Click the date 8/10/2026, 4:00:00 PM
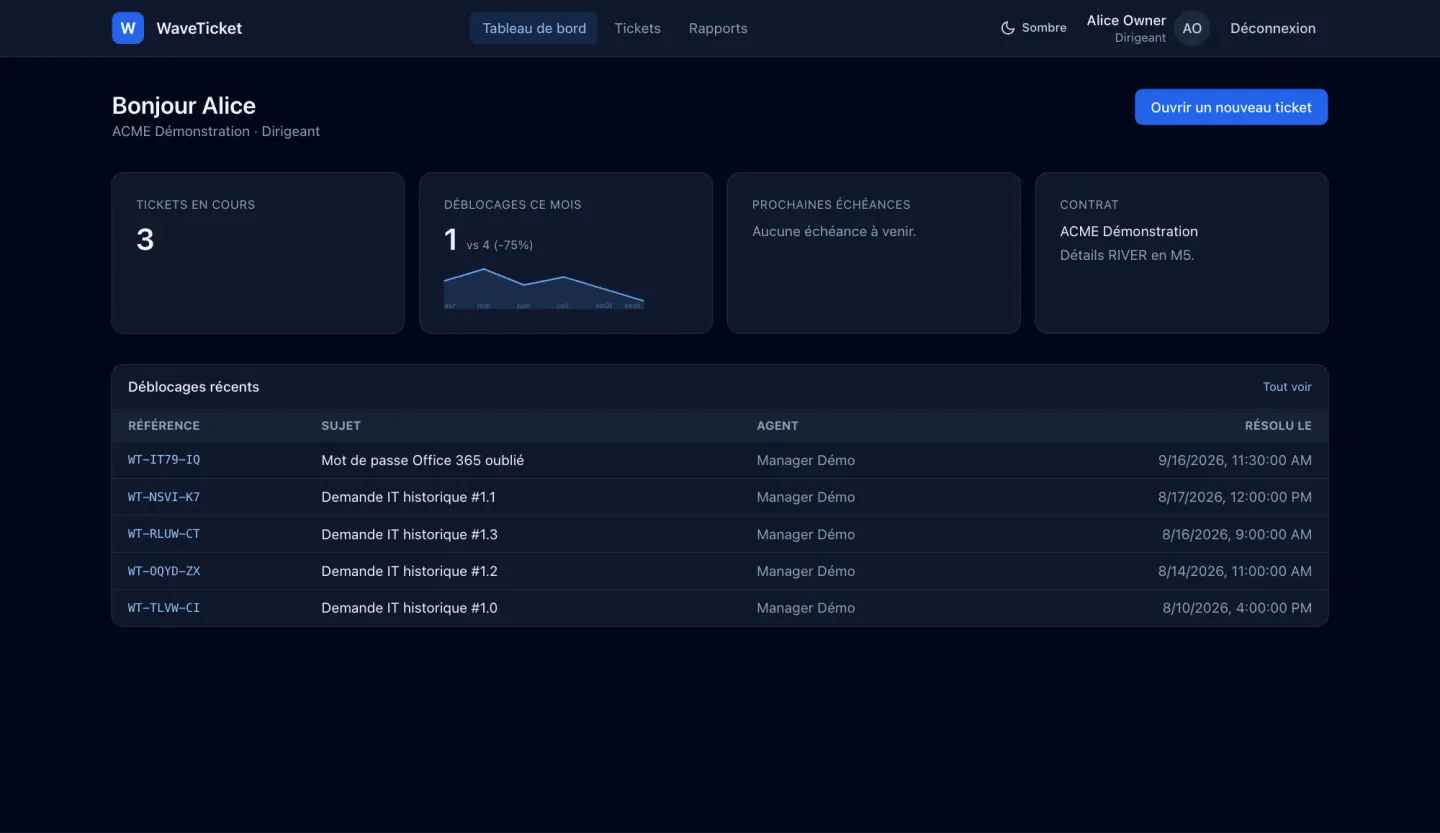Screen dimensions: 1440x833 [x=1237, y=608]
